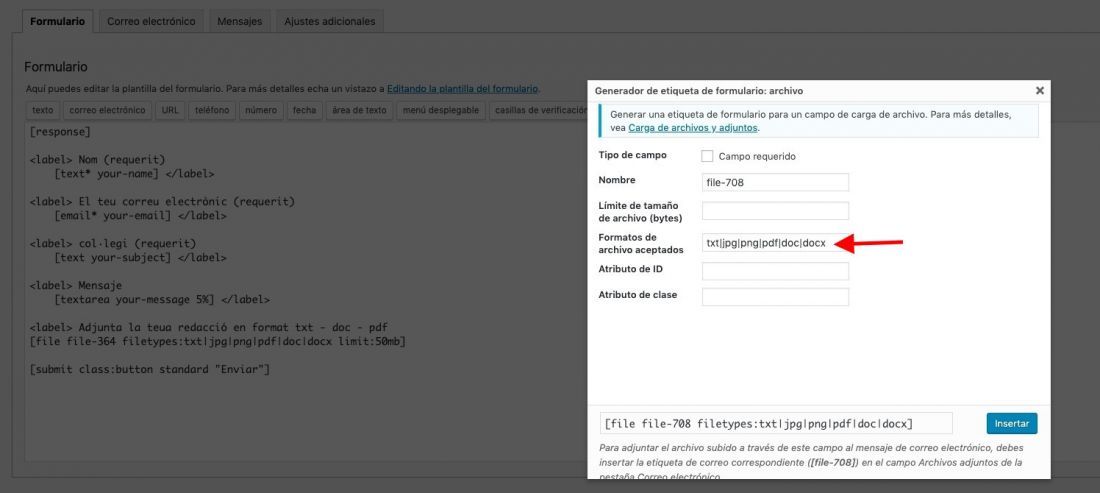Open the Correo electrónico tab
Viewport: 1100px width, 493px height.
pos(151,21)
